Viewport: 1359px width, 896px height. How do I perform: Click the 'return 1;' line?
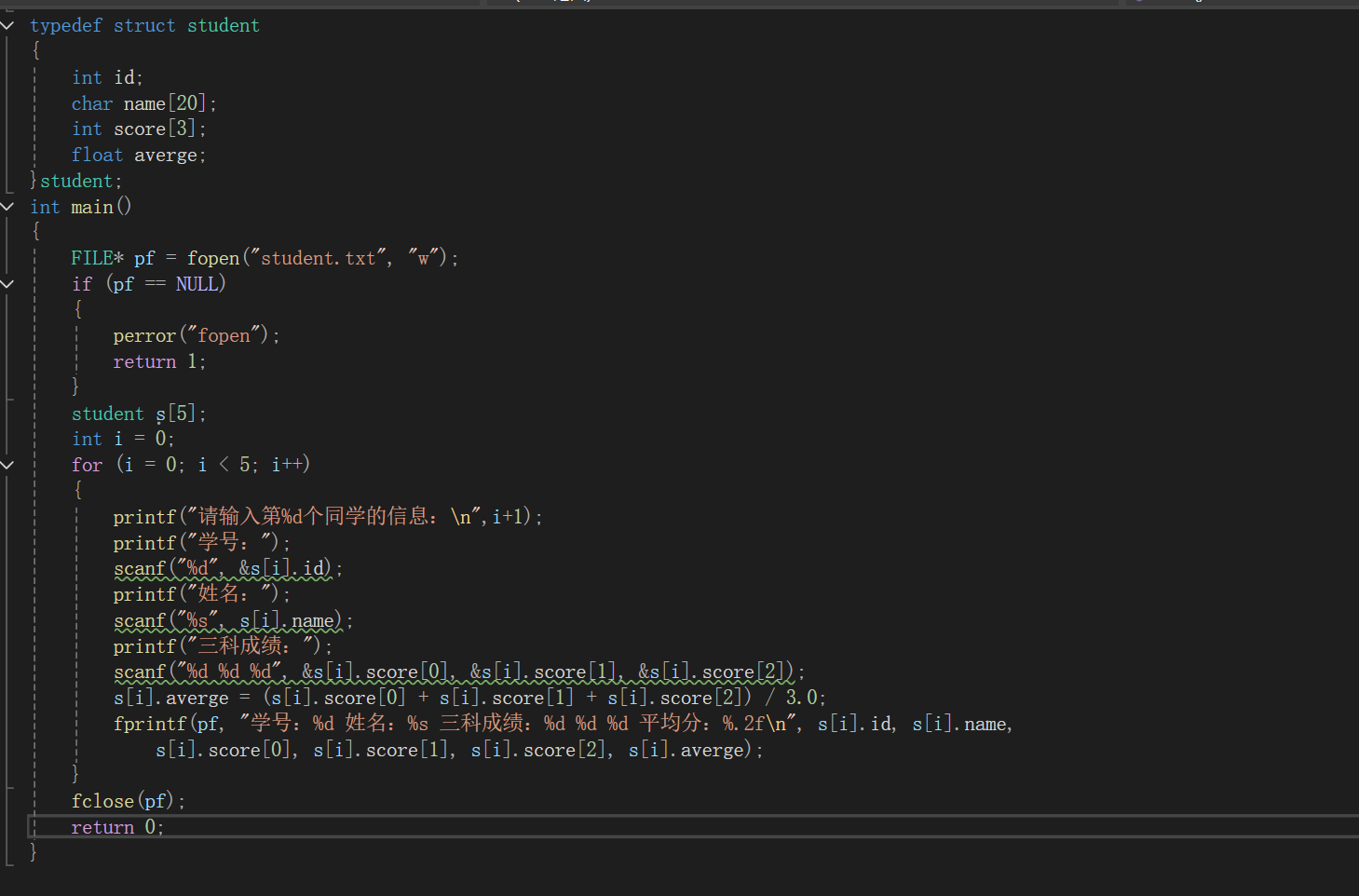click(x=159, y=361)
